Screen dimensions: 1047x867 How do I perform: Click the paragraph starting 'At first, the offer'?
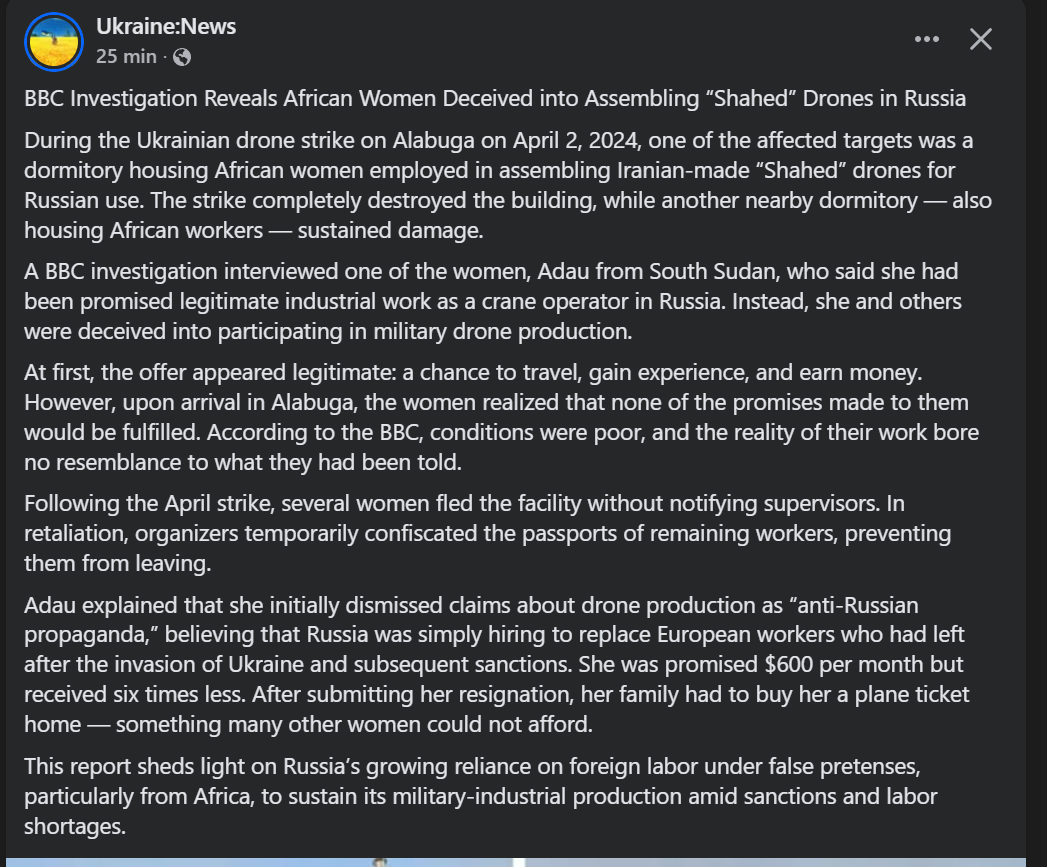(x=501, y=417)
